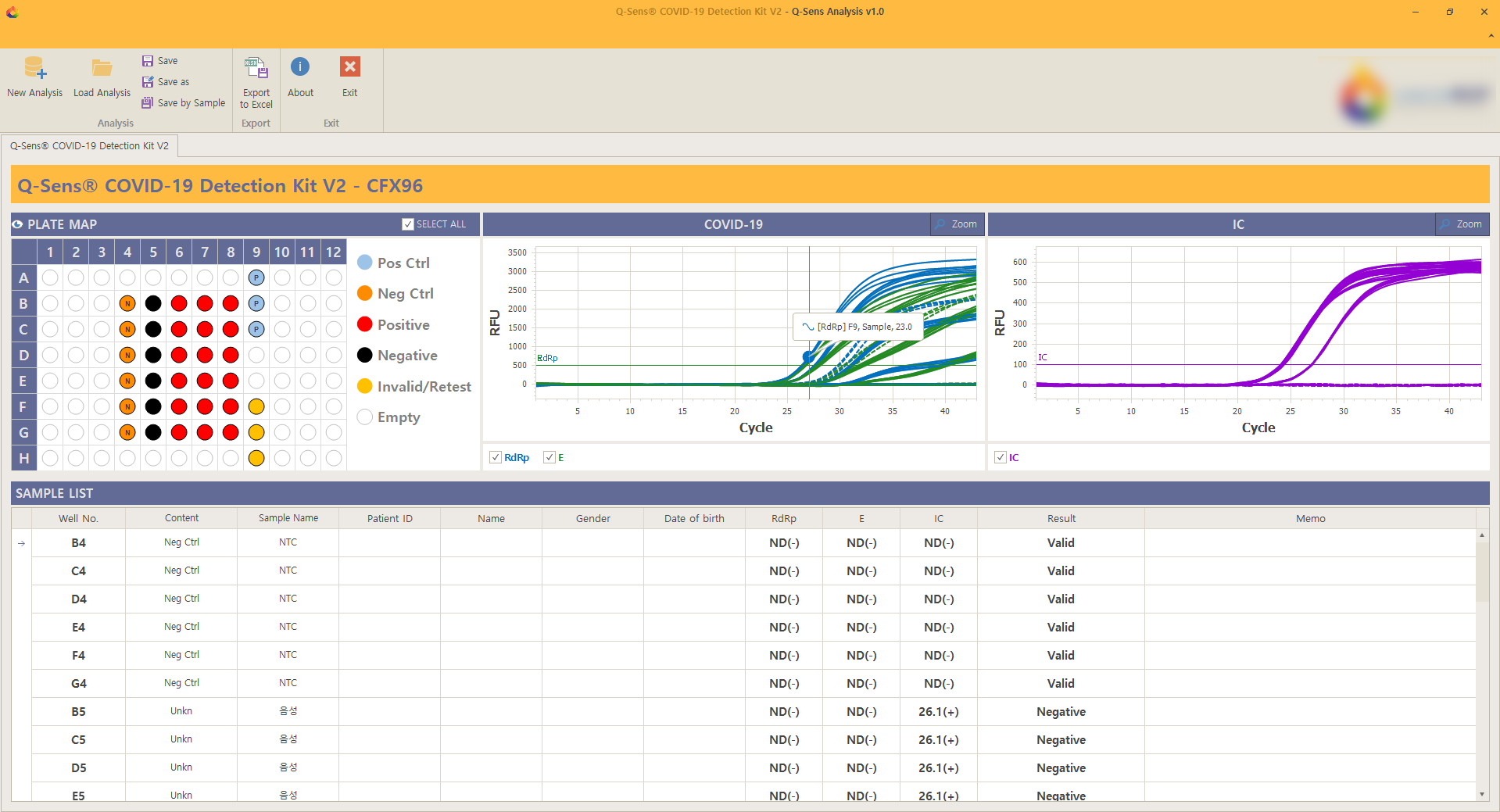Click Zoom on the IC chart
Image resolution: width=1500 pixels, height=812 pixels.
pos(1461,224)
